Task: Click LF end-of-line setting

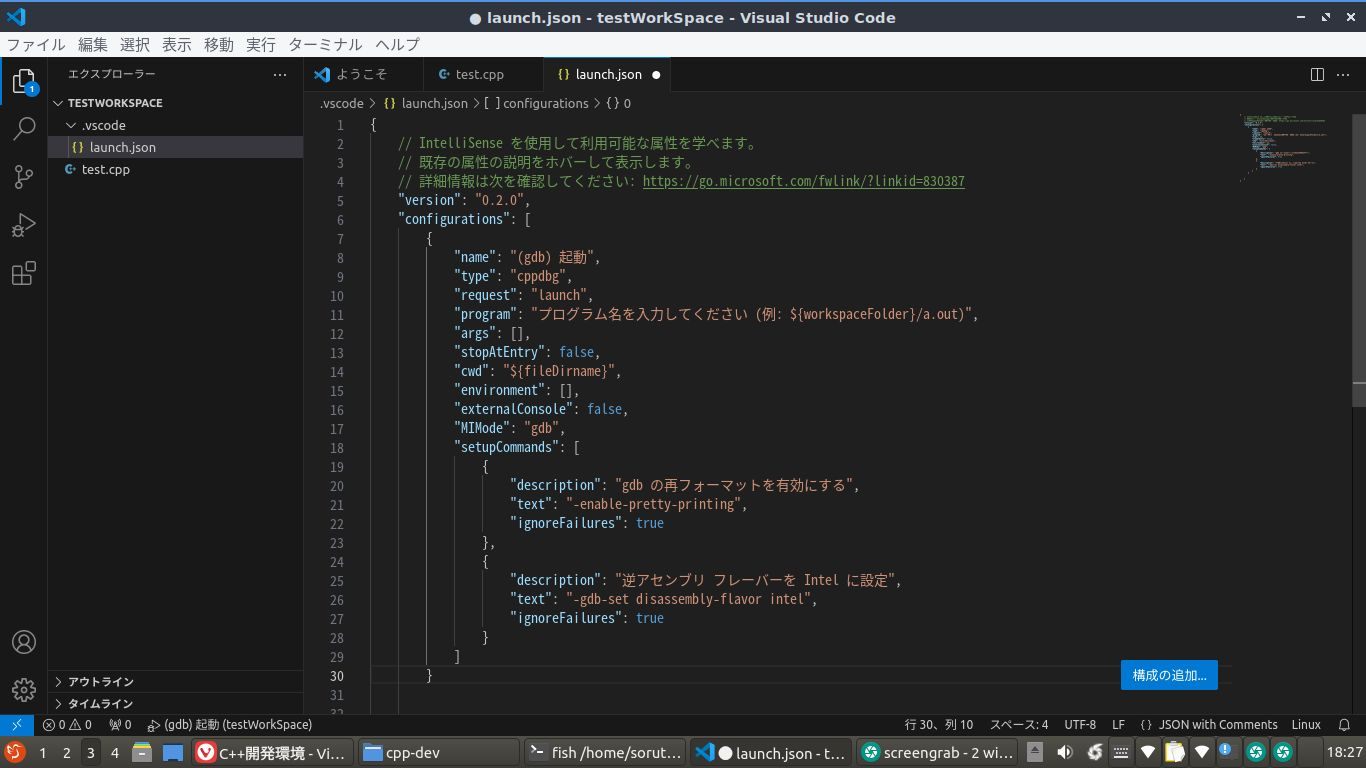Action: [1118, 724]
